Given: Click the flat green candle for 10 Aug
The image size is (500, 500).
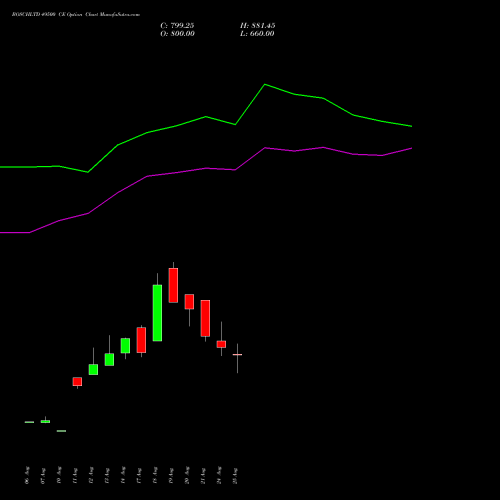Looking at the screenshot, I should (61, 431).
